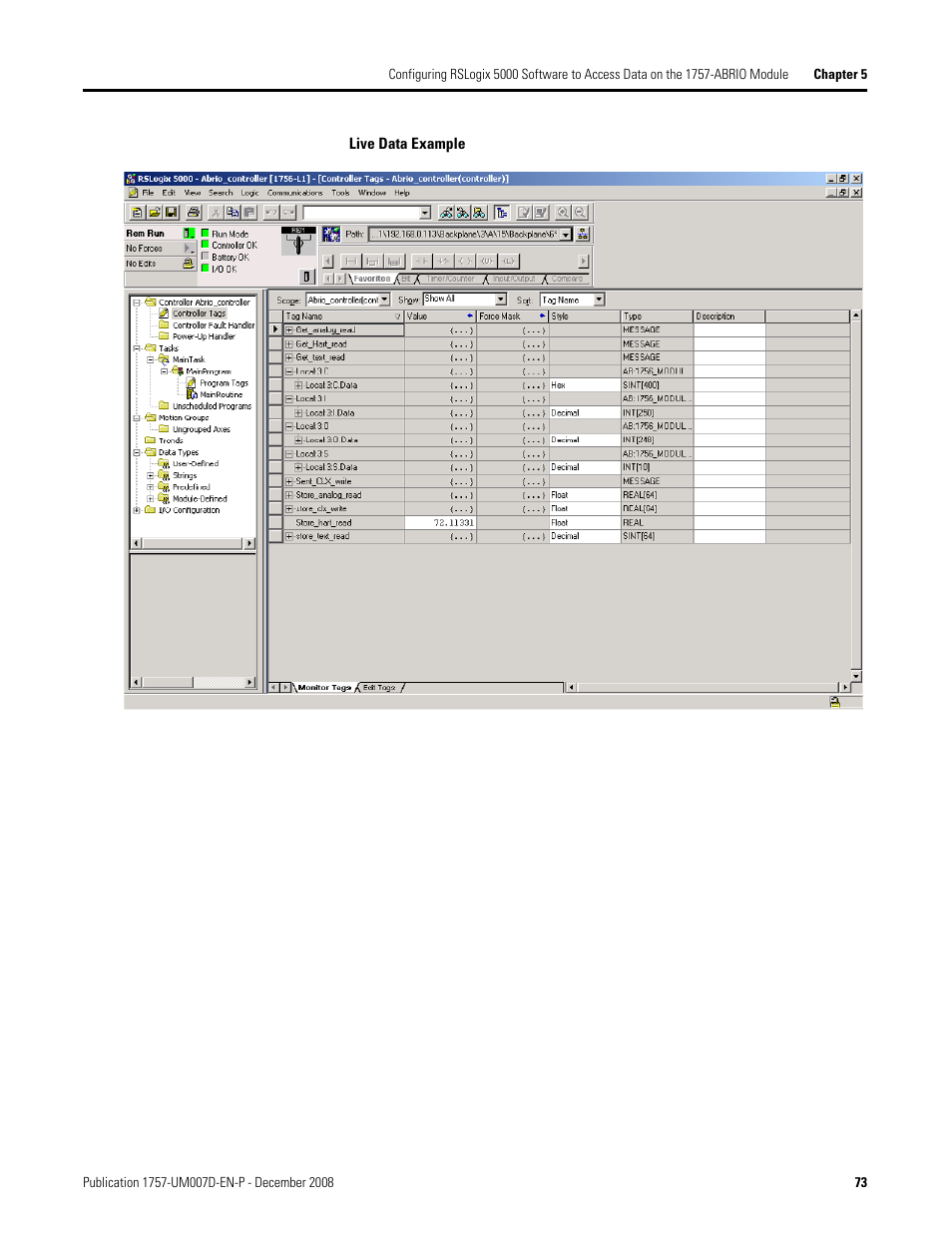Viewport: 952px width, 1233px height.
Task: Expand the Local:3:S.Data tag
Action: [x=298, y=467]
